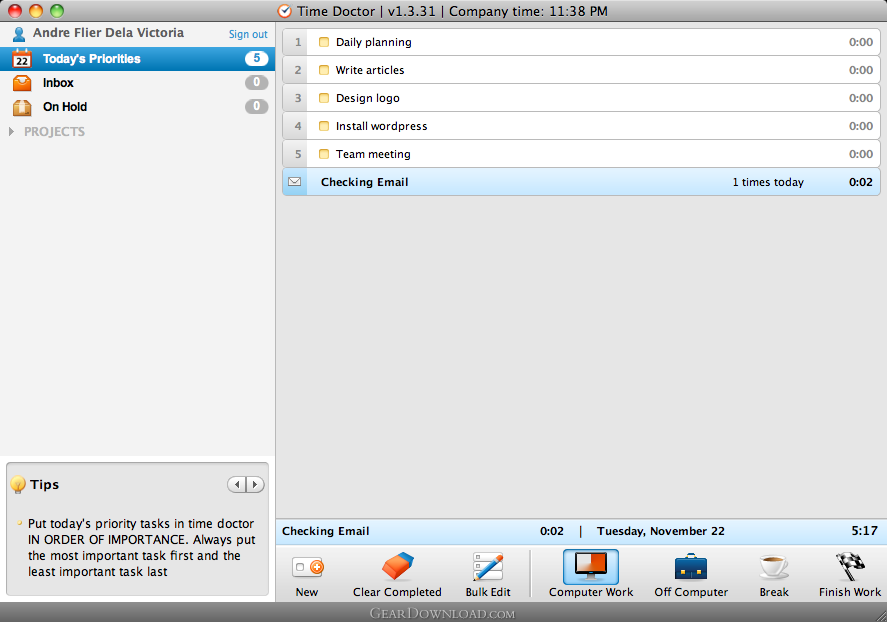The width and height of the screenshot is (887, 622).
Task: Click Today's Priorities count badge 5
Action: pos(256,58)
